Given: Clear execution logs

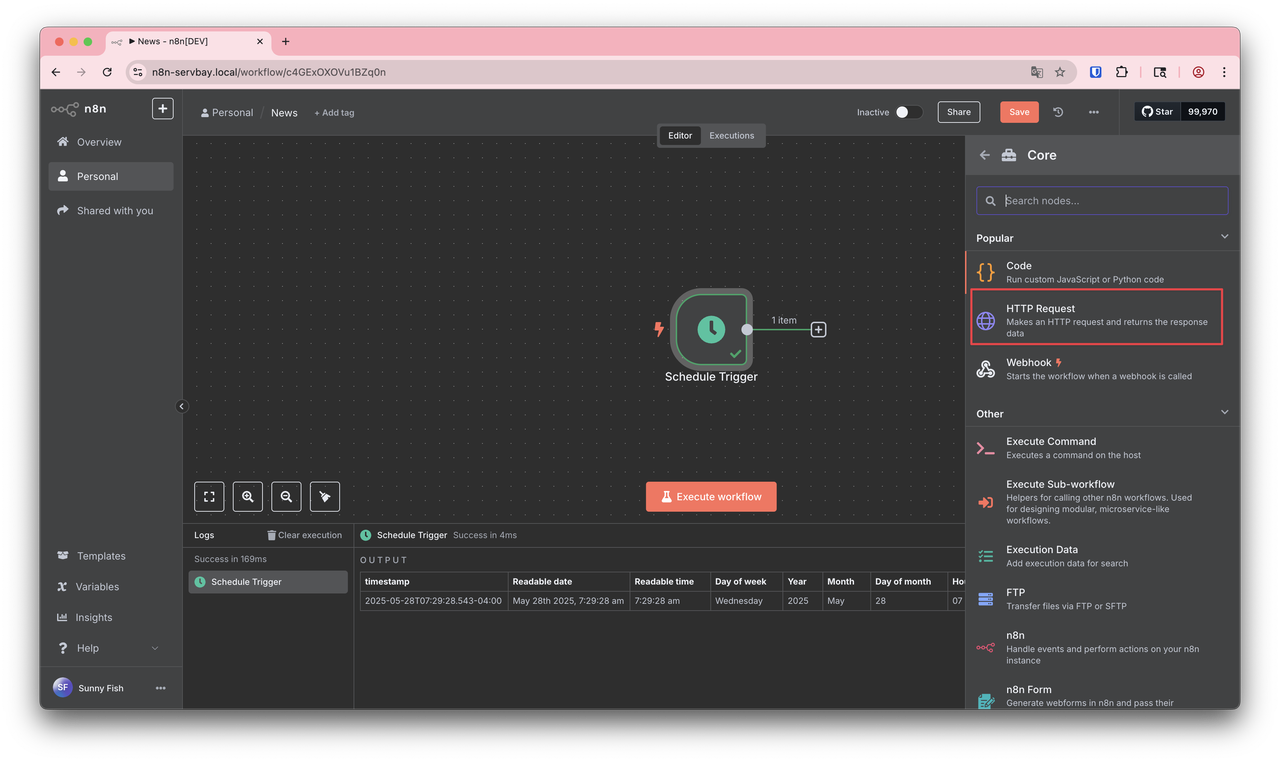Looking at the screenshot, I should click(304, 535).
